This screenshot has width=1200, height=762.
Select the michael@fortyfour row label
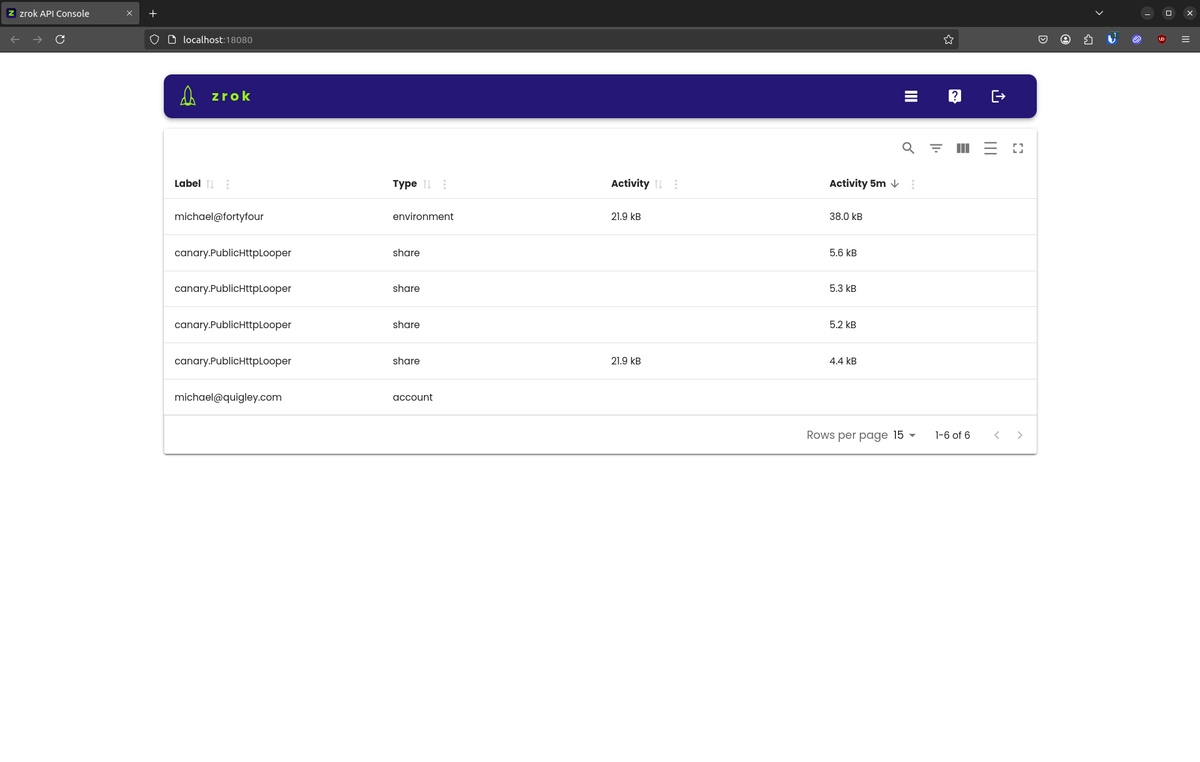(219, 216)
